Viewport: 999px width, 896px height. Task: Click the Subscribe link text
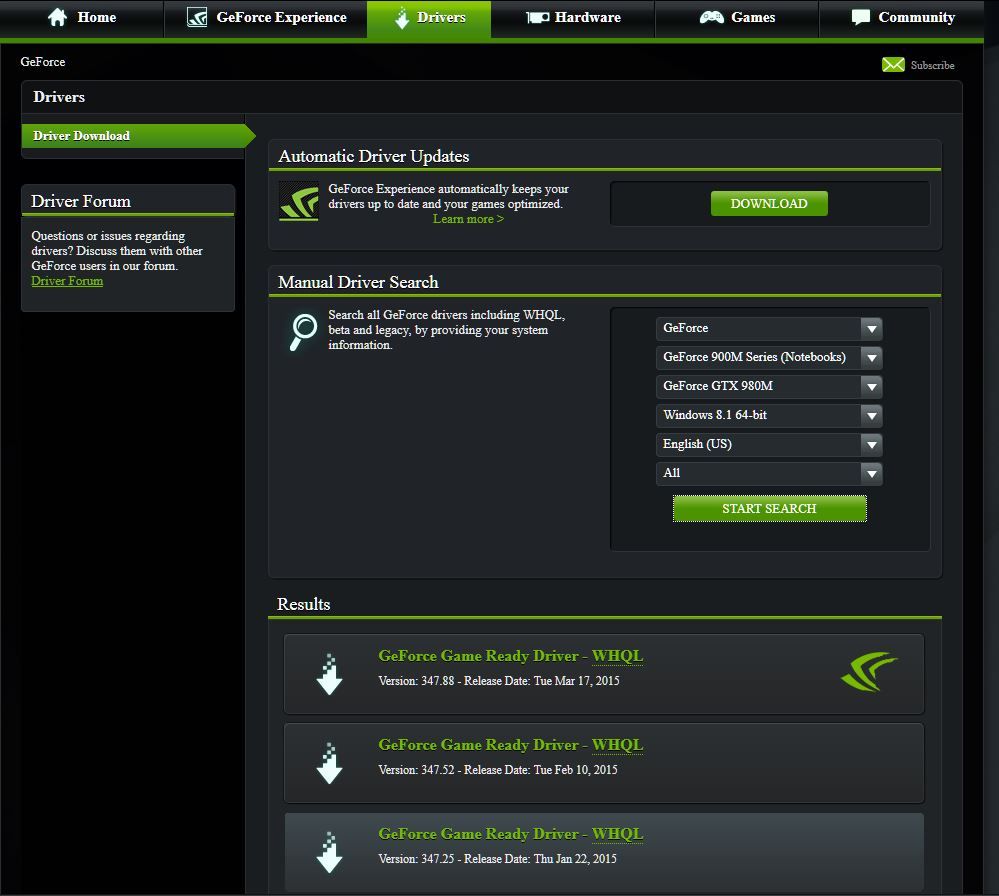click(x=932, y=65)
